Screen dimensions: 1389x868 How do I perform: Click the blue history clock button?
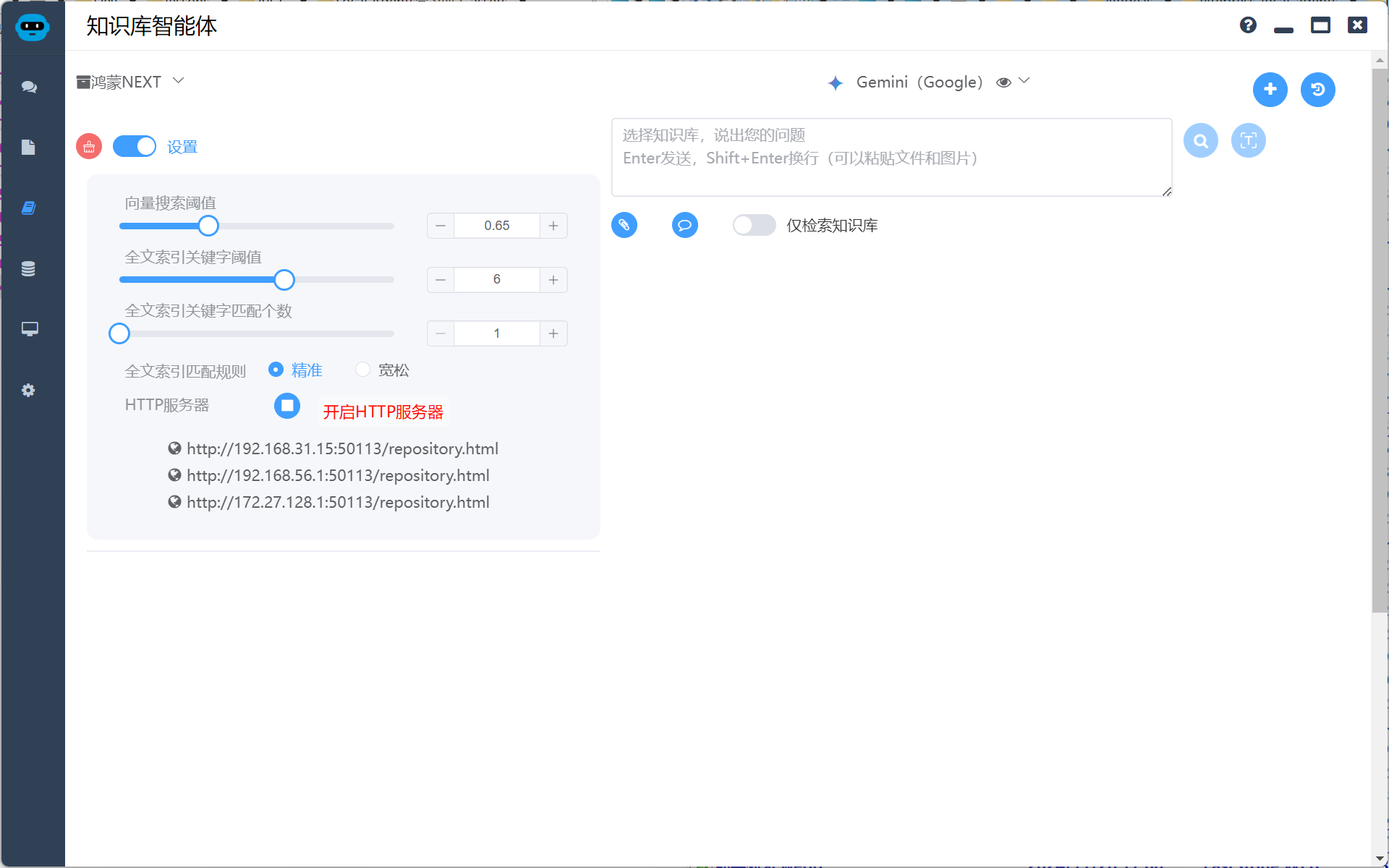[x=1318, y=90]
